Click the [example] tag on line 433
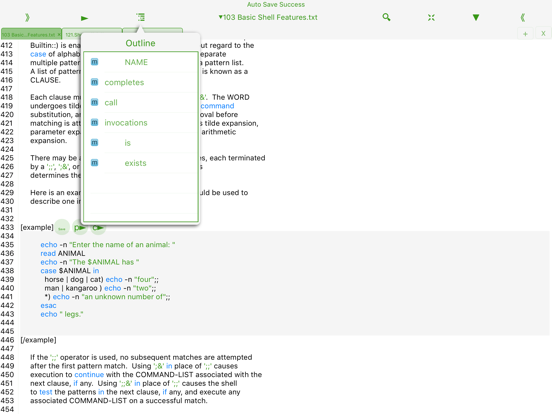The image size is (552, 414). 37,227
